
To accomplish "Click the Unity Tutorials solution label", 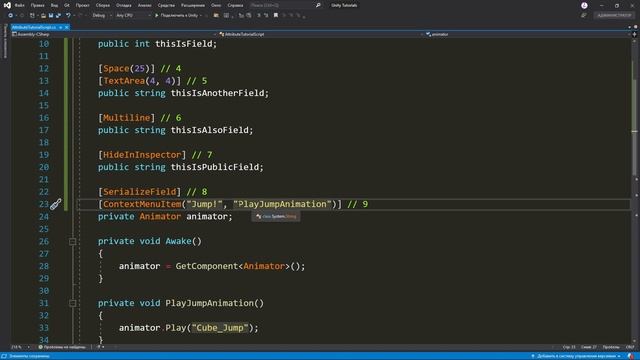I will tap(344, 5).
